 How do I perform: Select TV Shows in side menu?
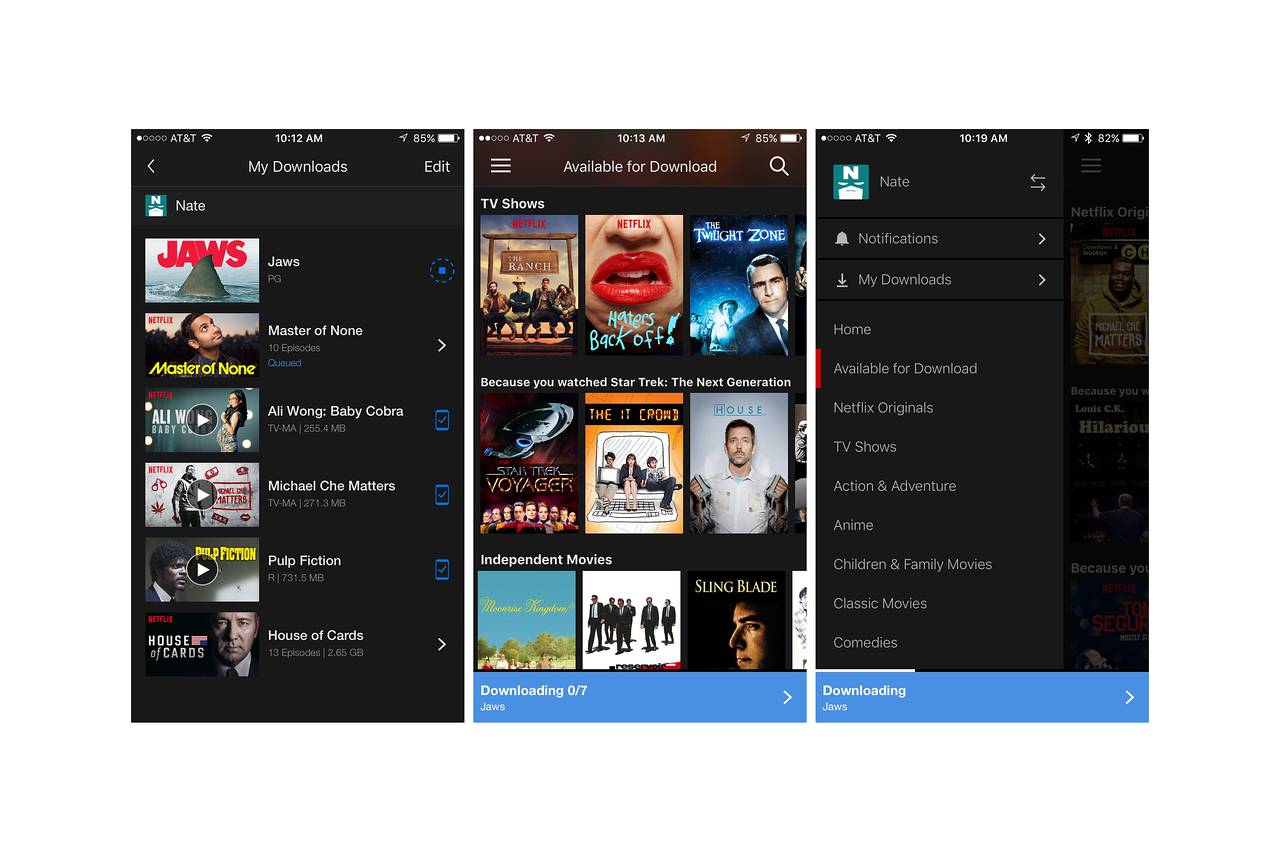coord(865,446)
